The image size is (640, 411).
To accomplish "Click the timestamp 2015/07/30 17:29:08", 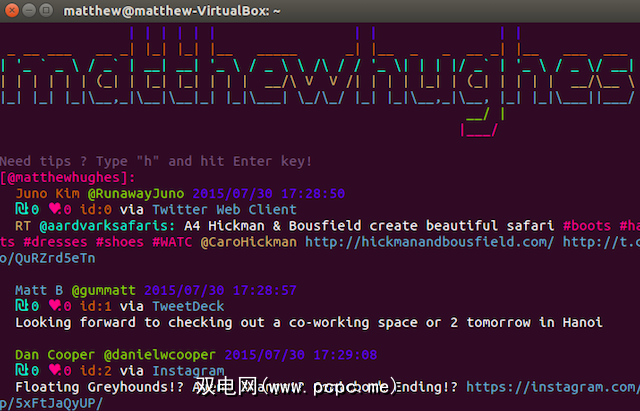I will click(301, 355).
